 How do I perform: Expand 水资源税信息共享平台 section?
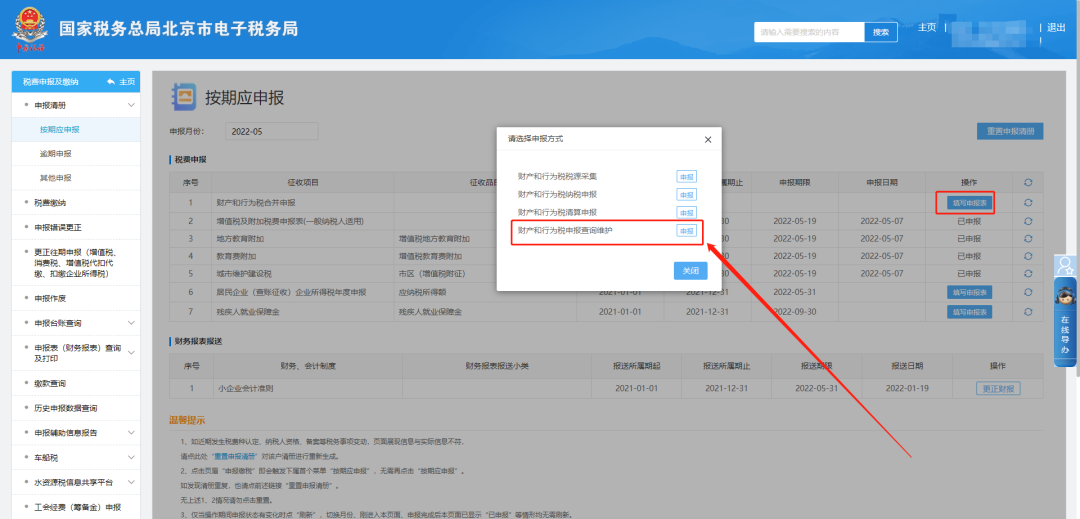point(131,482)
